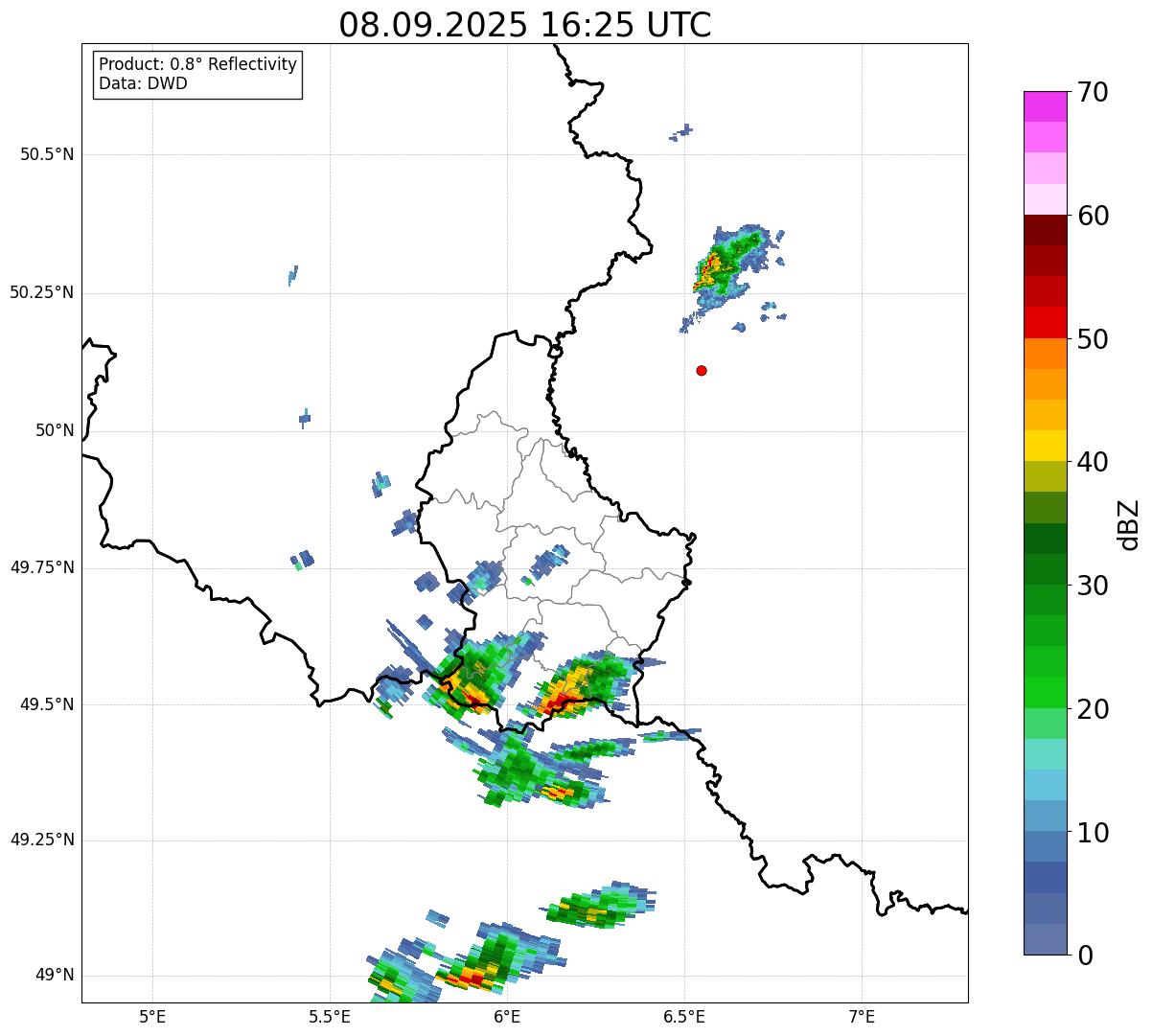
Task: Click the 7°E longitude label
Action: coord(862,1017)
